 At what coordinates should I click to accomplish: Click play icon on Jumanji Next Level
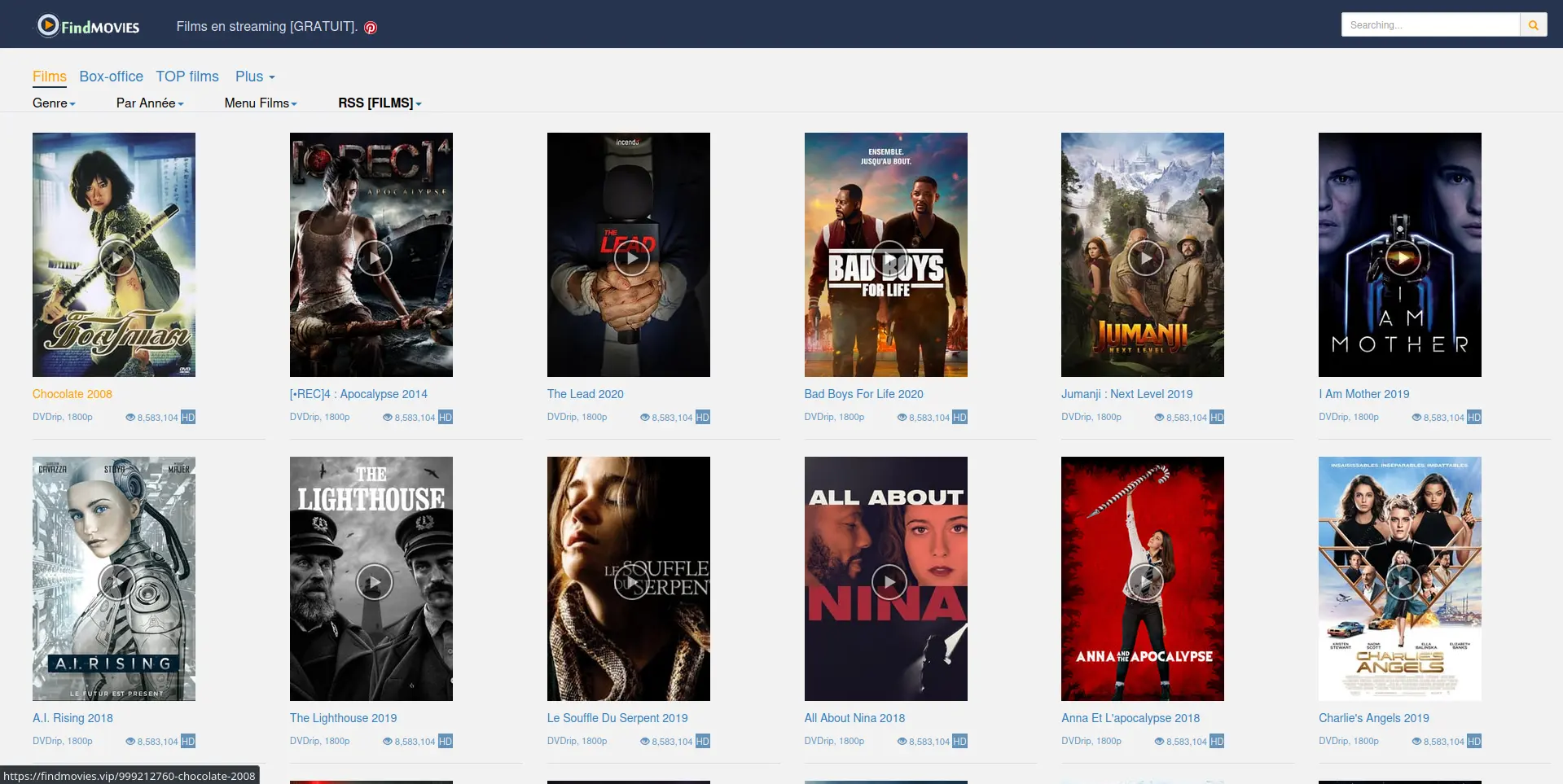pos(1146,258)
